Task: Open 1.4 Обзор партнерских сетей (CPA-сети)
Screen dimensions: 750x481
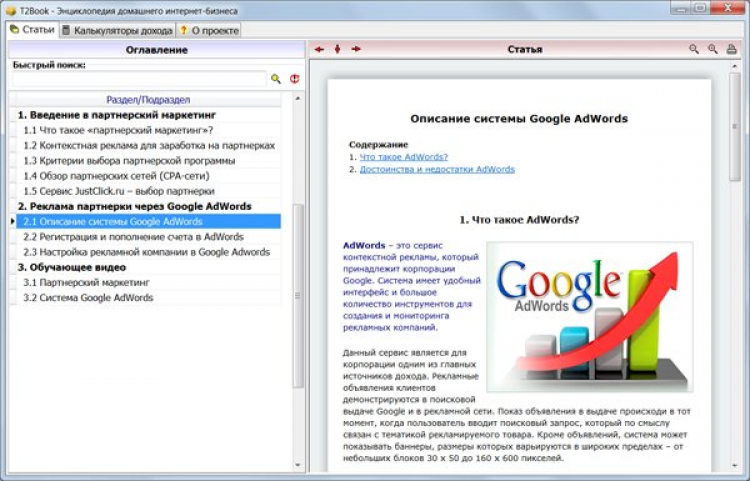Action: coord(148,176)
